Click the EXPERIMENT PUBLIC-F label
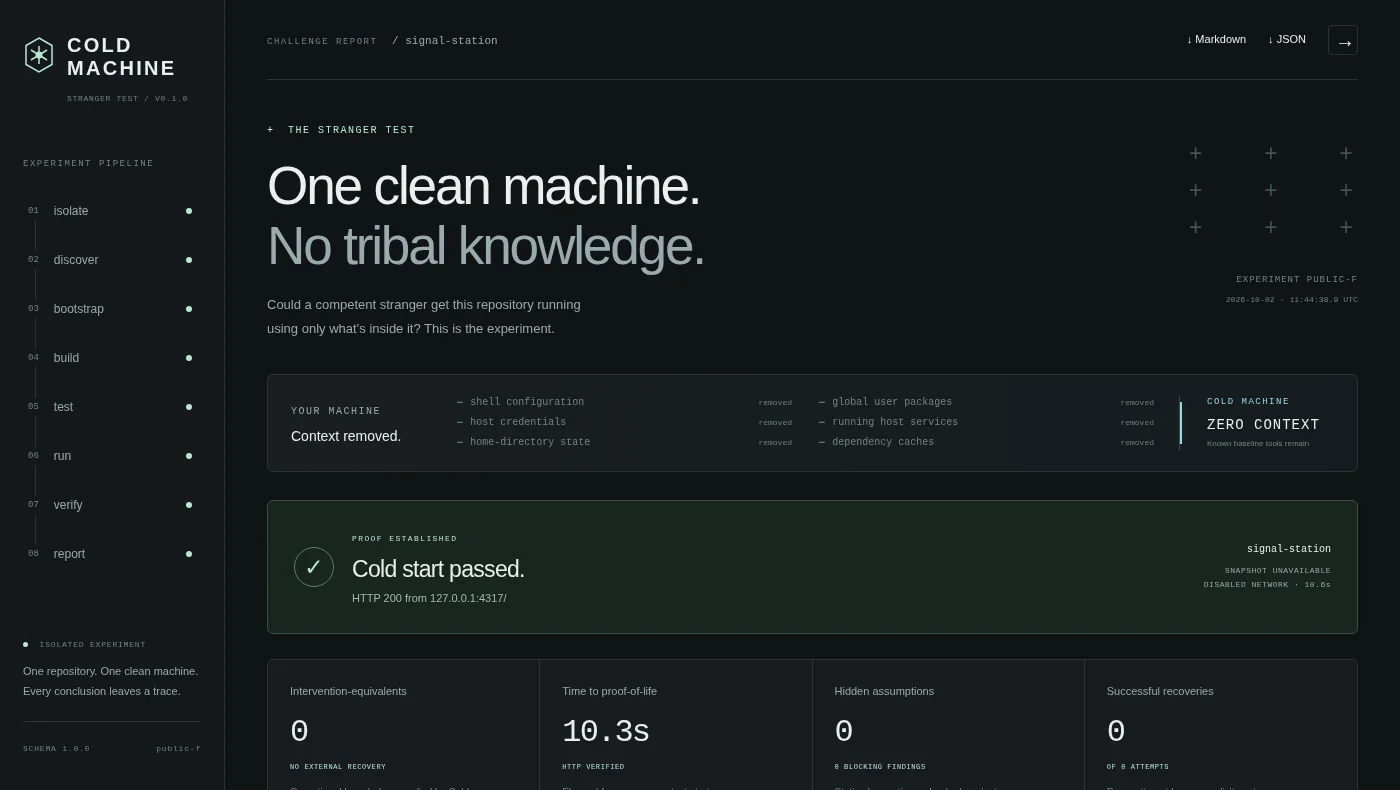Screen dimensions: 1400x790 pos(1297,280)
